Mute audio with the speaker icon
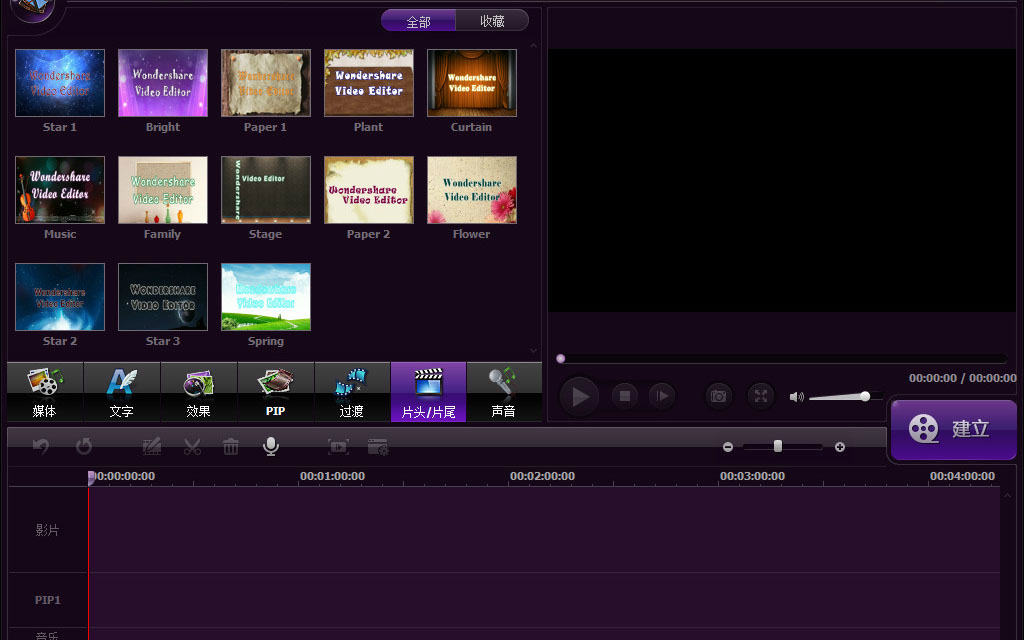 [796, 397]
